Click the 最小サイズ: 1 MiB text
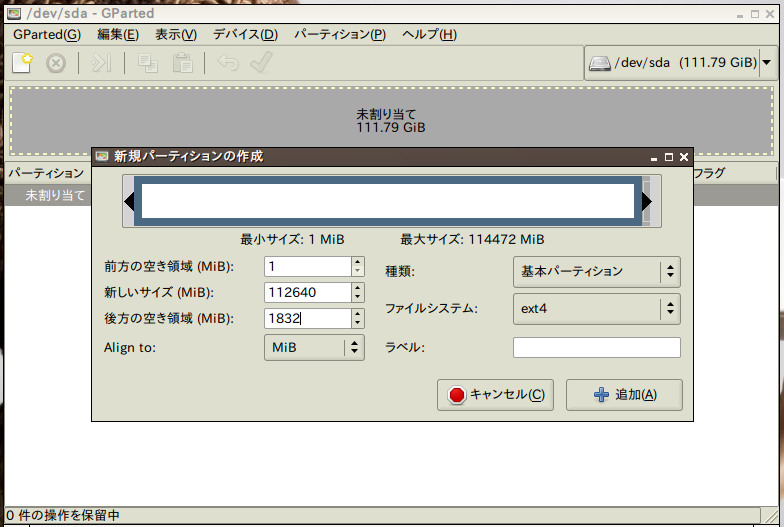This screenshot has width=784, height=527. [x=292, y=240]
